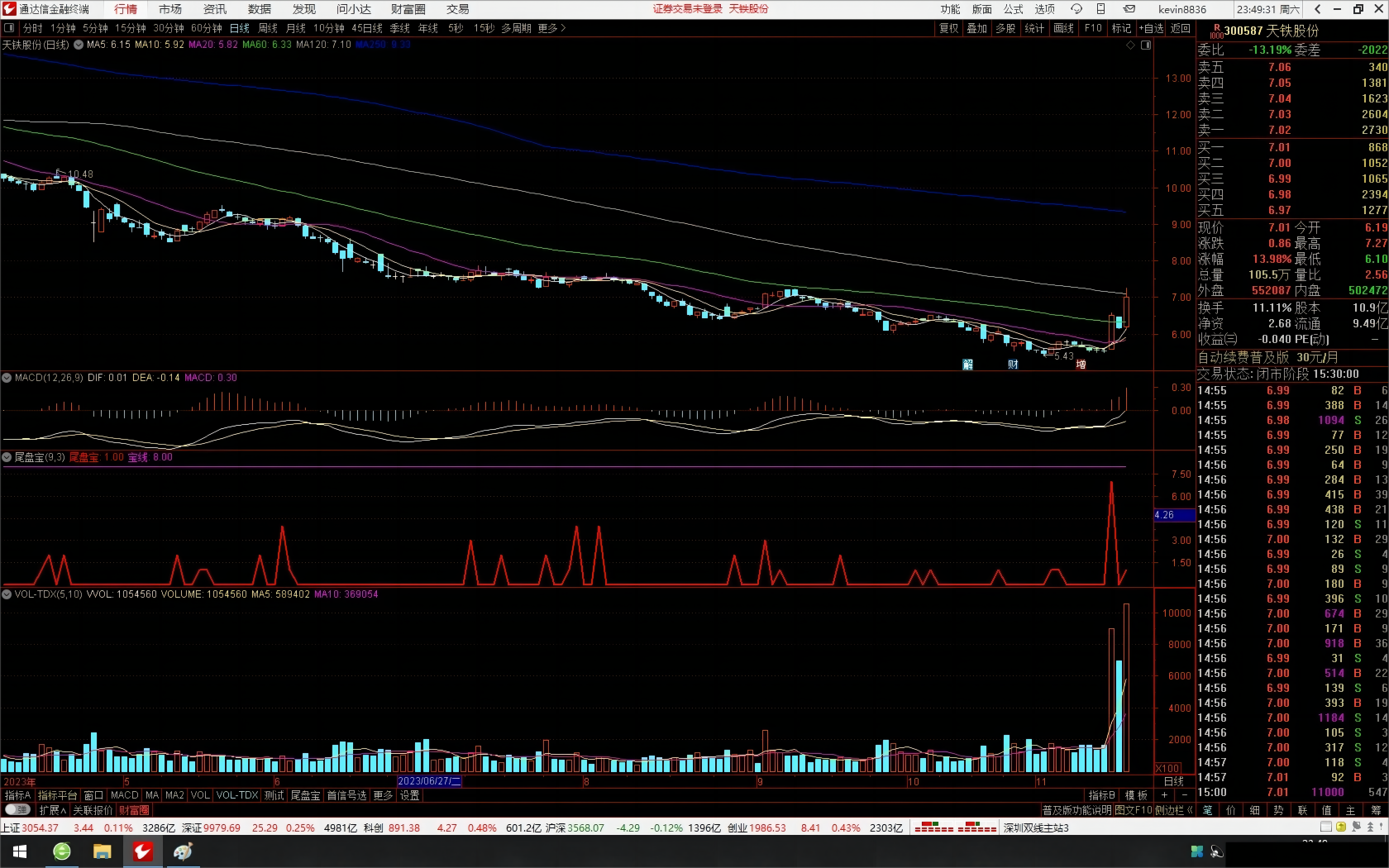The height and width of the screenshot is (868, 1389).
Task: Switch to the 60分钟 period tab
Action: tap(206, 28)
